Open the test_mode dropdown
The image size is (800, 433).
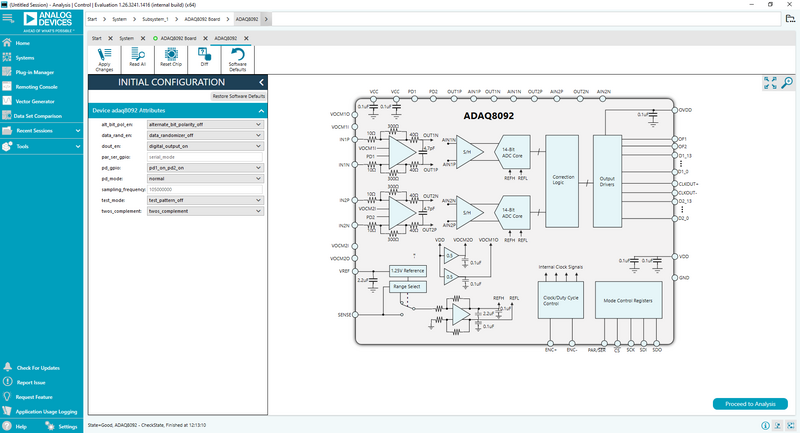[x=205, y=200]
